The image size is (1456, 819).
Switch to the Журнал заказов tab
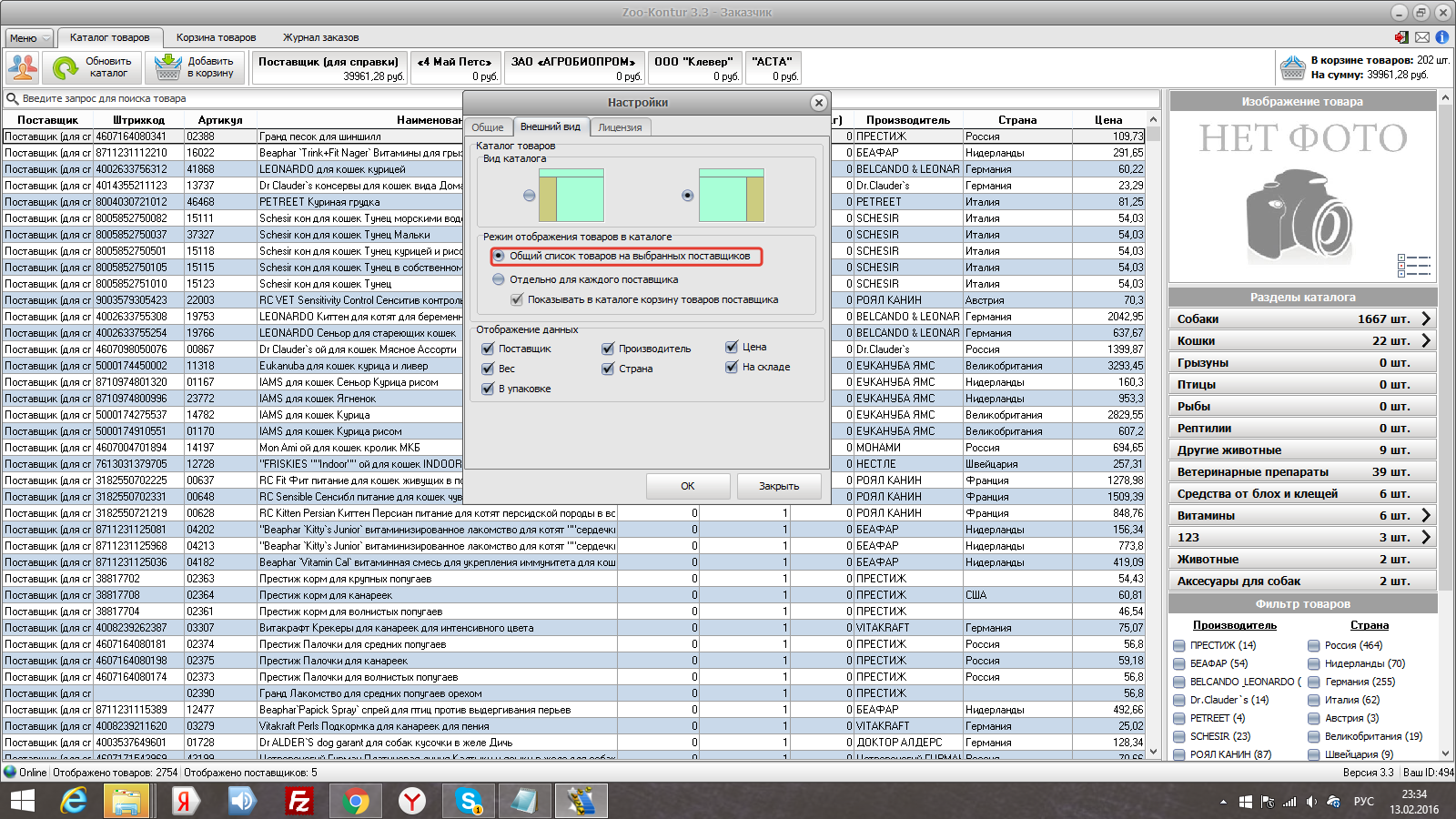(x=320, y=37)
